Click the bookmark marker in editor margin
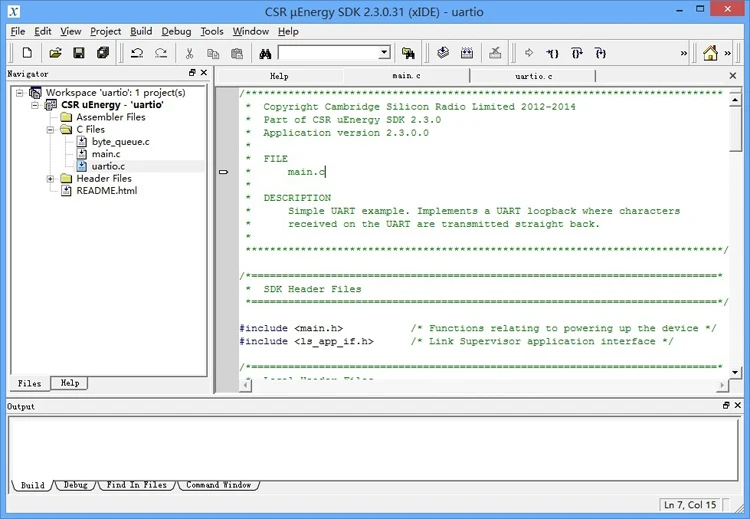 [x=223, y=172]
